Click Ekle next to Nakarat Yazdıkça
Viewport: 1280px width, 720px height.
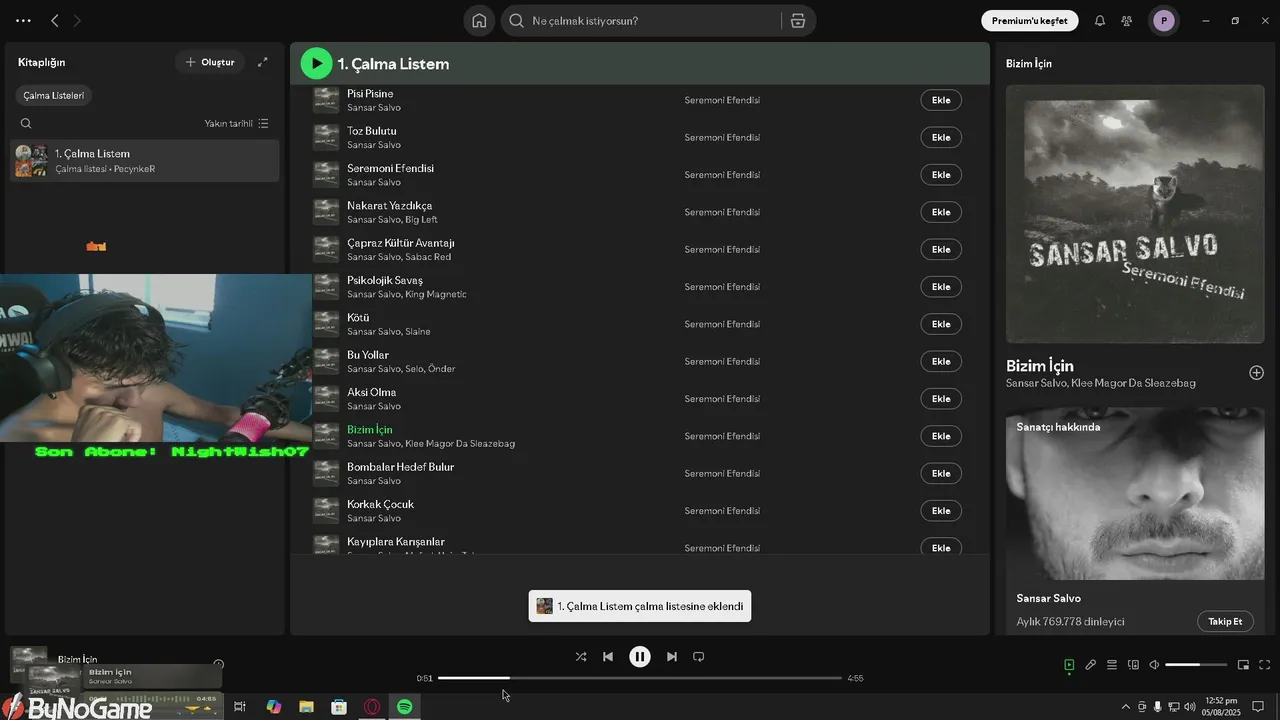click(941, 212)
